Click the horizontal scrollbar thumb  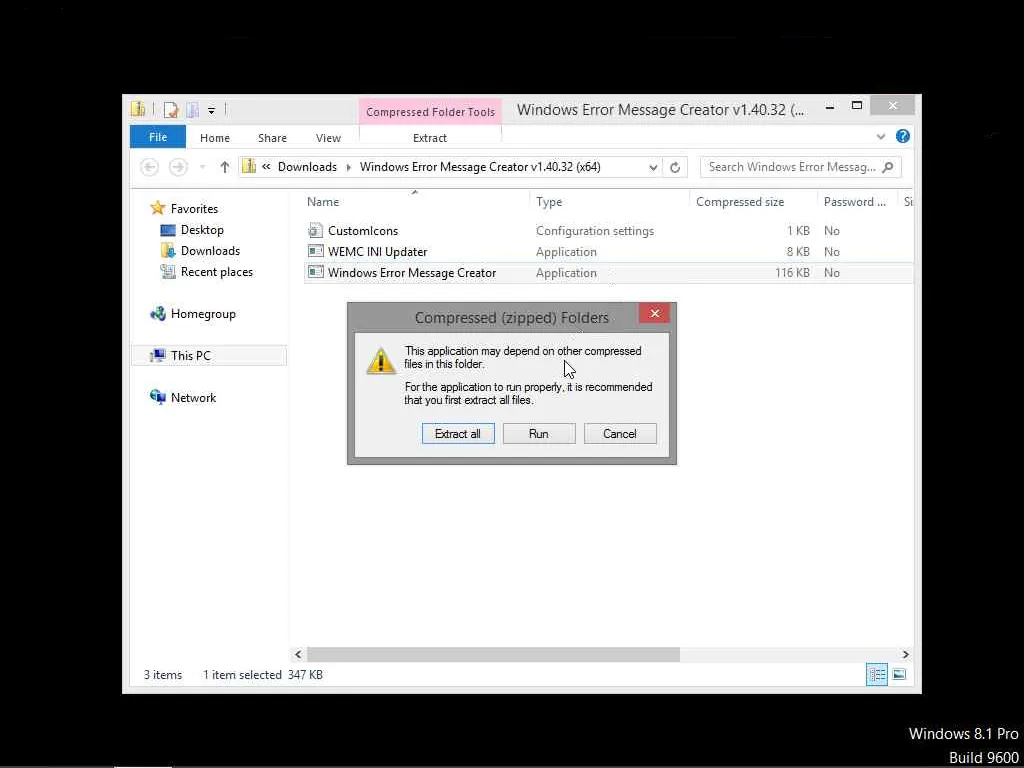click(x=493, y=654)
